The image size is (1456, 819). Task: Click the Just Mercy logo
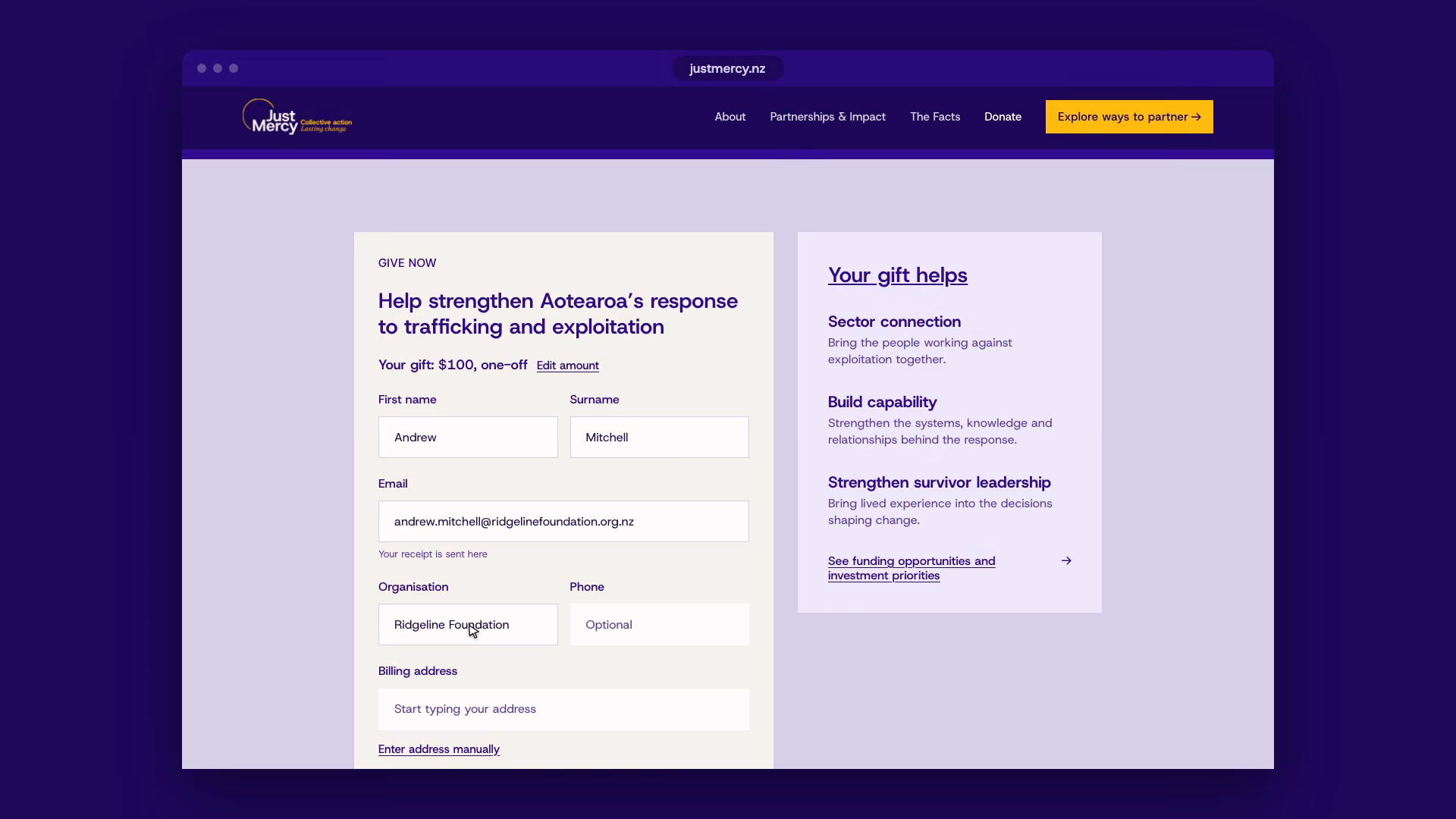297,117
